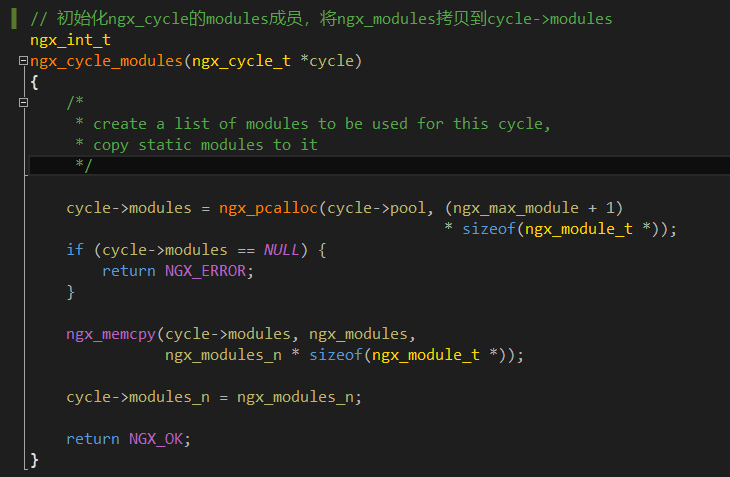The height and width of the screenshot is (477, 730).
Task: Click cycle->pool argument in ngx_pcalloc
Action: (376, 208)
